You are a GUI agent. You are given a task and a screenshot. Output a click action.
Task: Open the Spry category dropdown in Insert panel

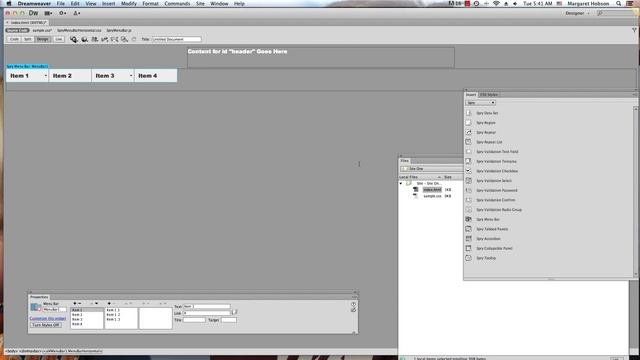[x=480, y=103]
